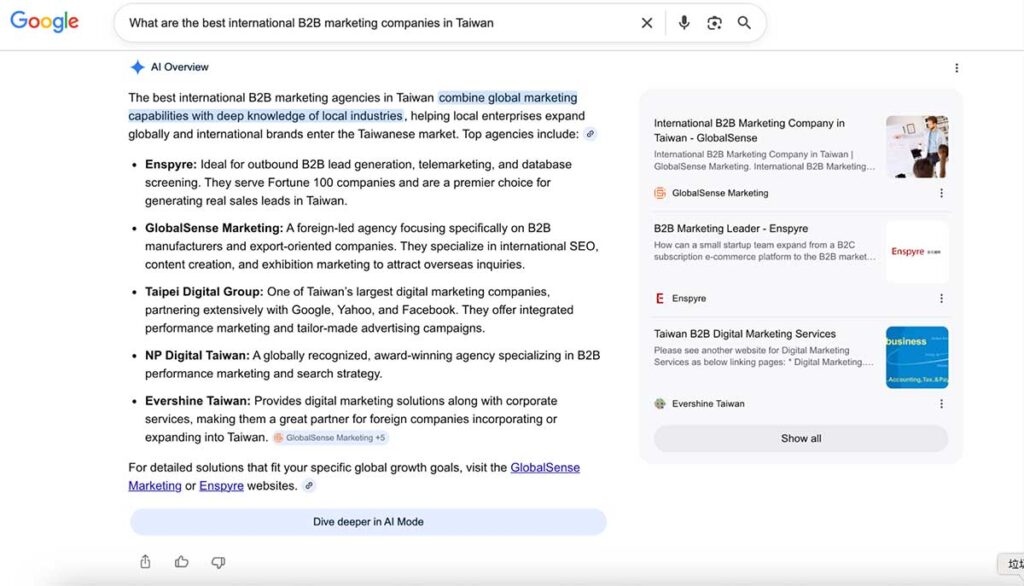Open AI Overview three-dot options menu
1024x586 pixels.
pyautogui.click(x=956, y=68)
